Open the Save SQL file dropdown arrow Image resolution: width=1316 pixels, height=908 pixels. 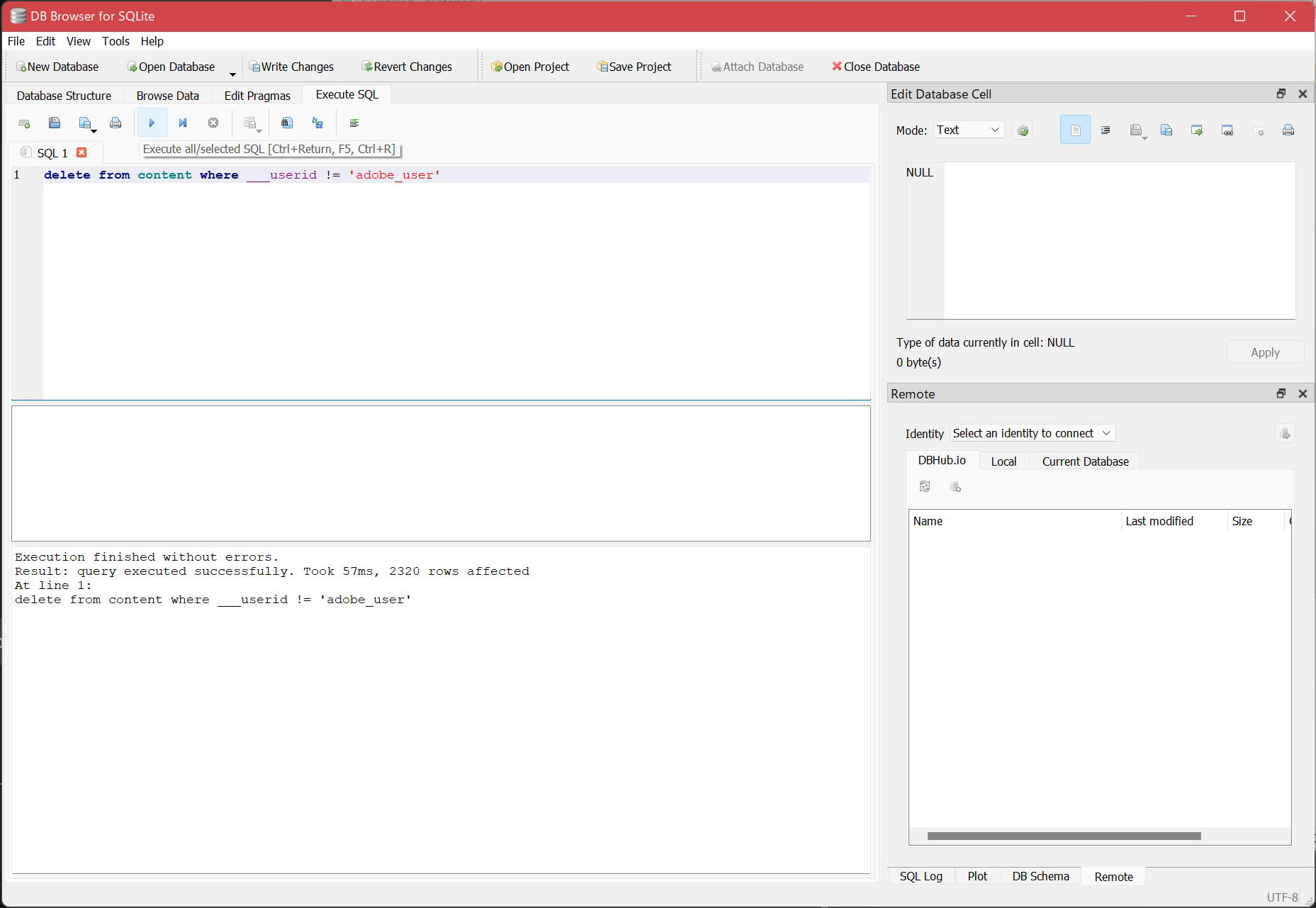pos(94,130)
